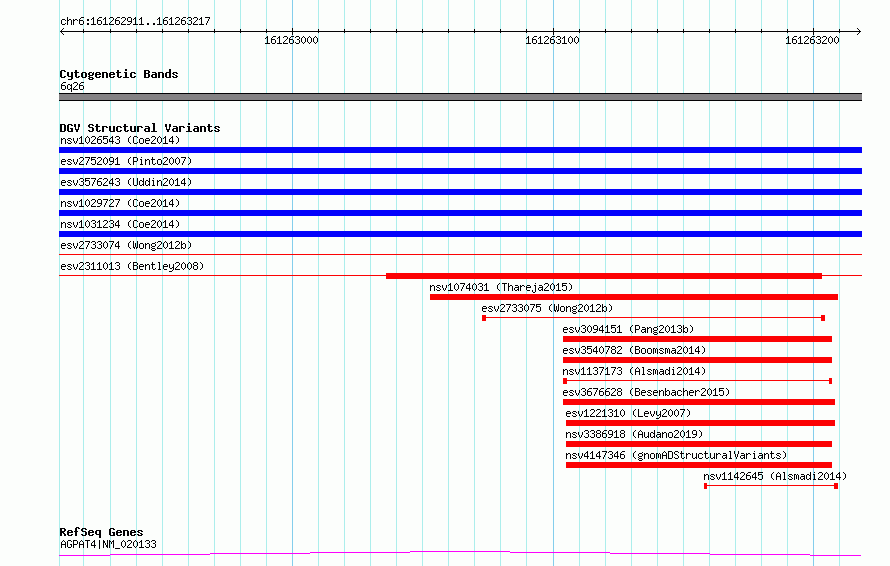Click the thin red line under esv2733074
The height and width of the screenshot is (566, 890).
tap(460, 254)
